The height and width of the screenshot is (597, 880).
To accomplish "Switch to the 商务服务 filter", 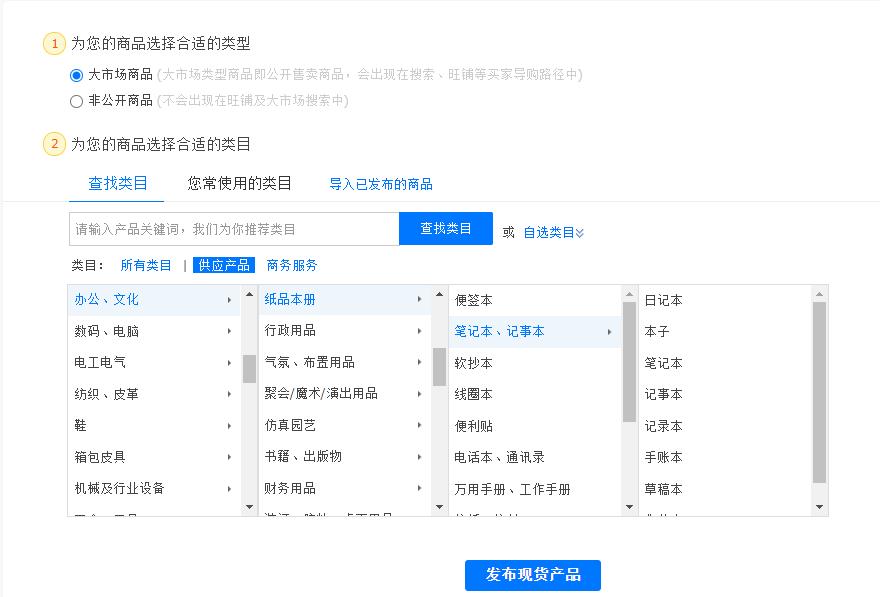I will [x=293, y=265].
